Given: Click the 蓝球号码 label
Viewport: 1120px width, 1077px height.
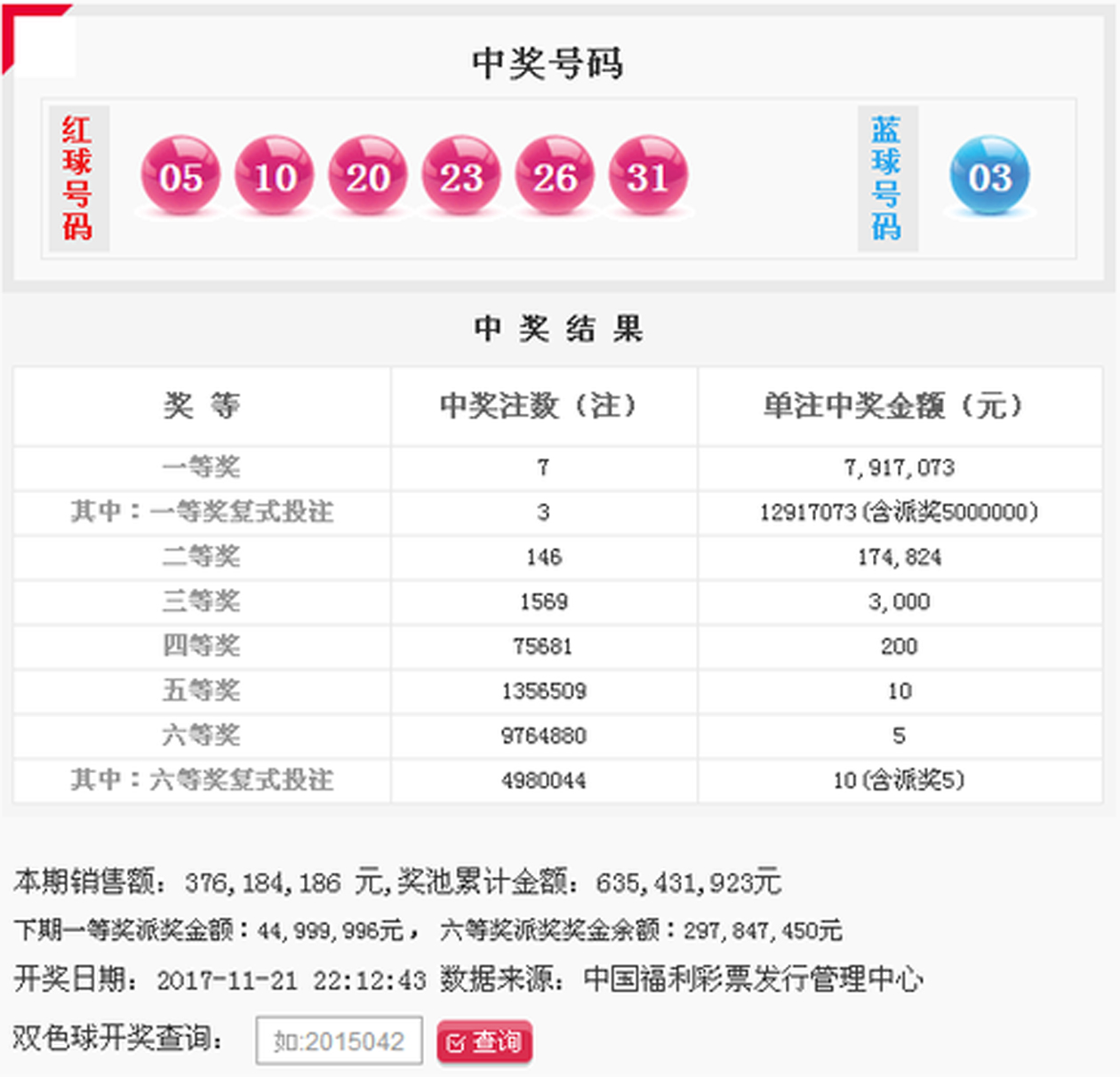Looking at the screenshot, I should (x=886, y=178).
